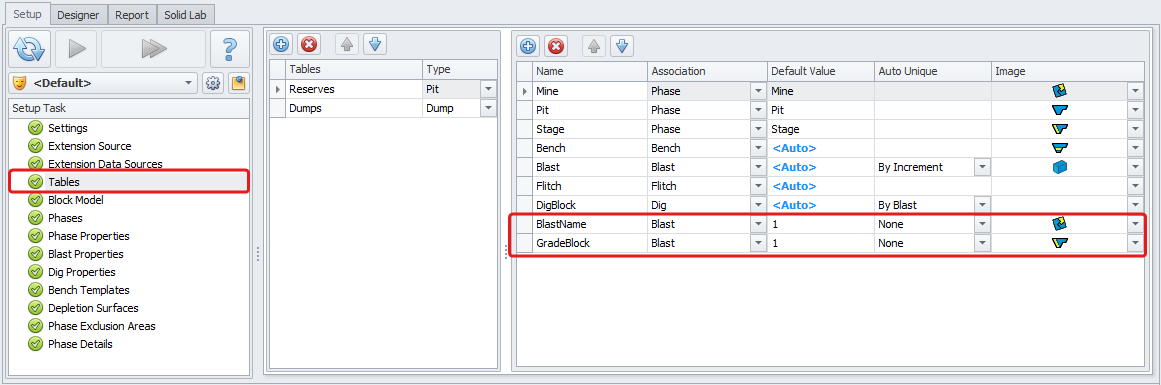Move table down with blue down arrow

pos(375,45)
